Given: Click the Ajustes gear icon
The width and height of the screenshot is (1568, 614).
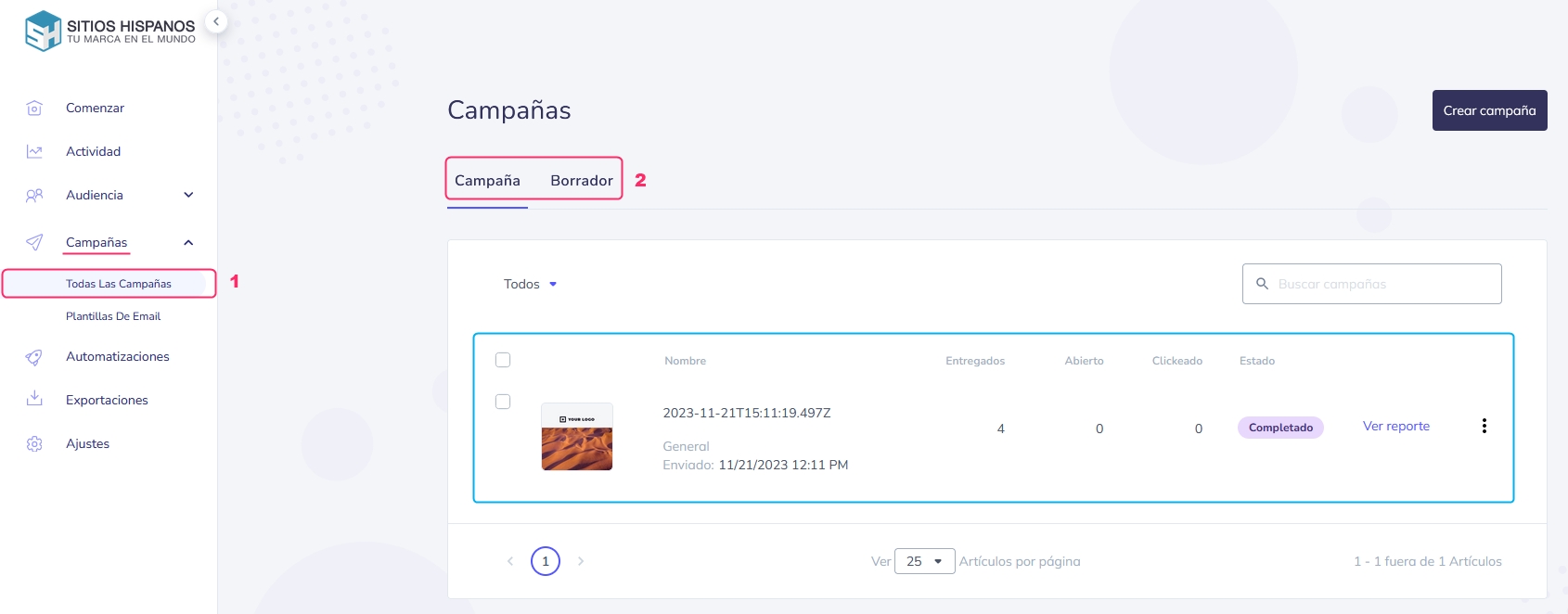Looking at the screenshot, I should 34,444.
